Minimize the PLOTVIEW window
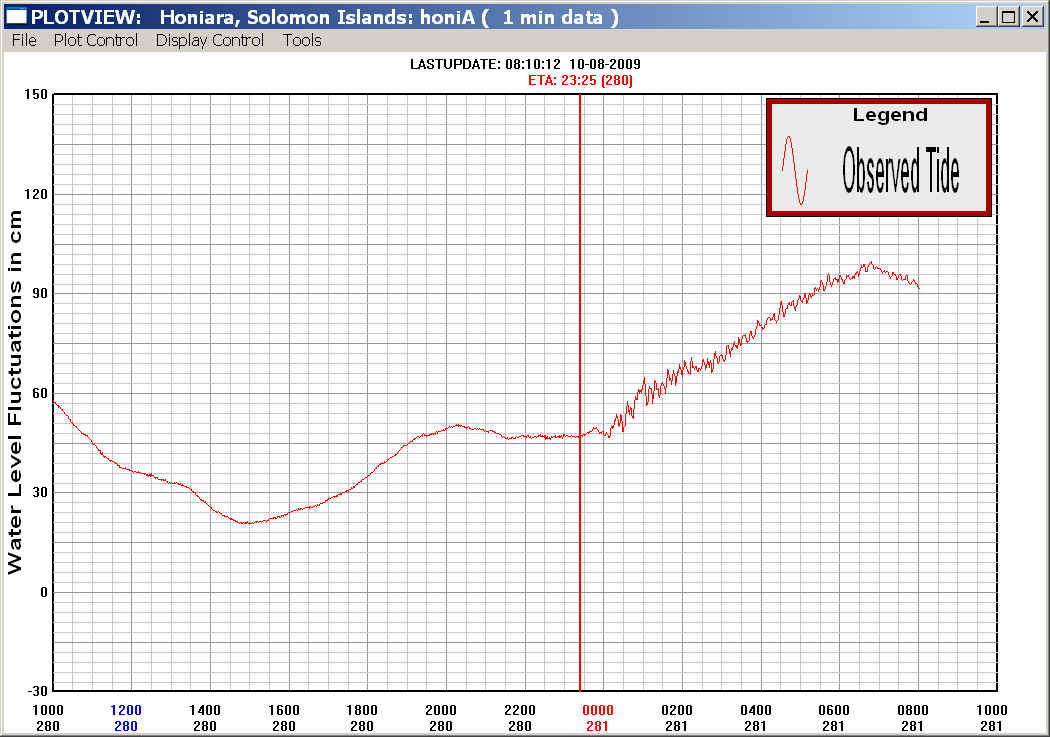This screenshot has width=1050, height=737. [x=986, y=17]
